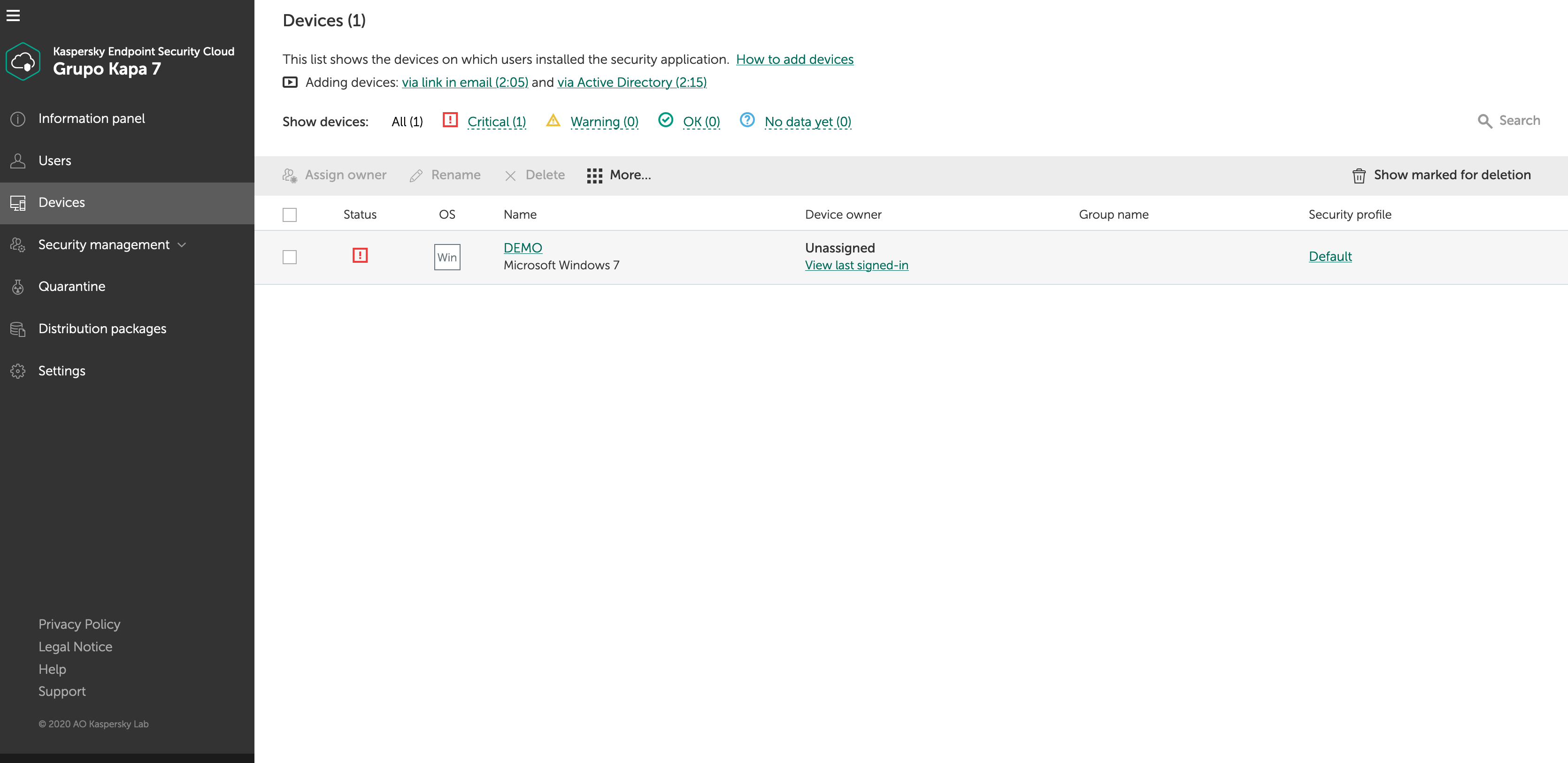Click the blue No data question icon

pos(747,120)
